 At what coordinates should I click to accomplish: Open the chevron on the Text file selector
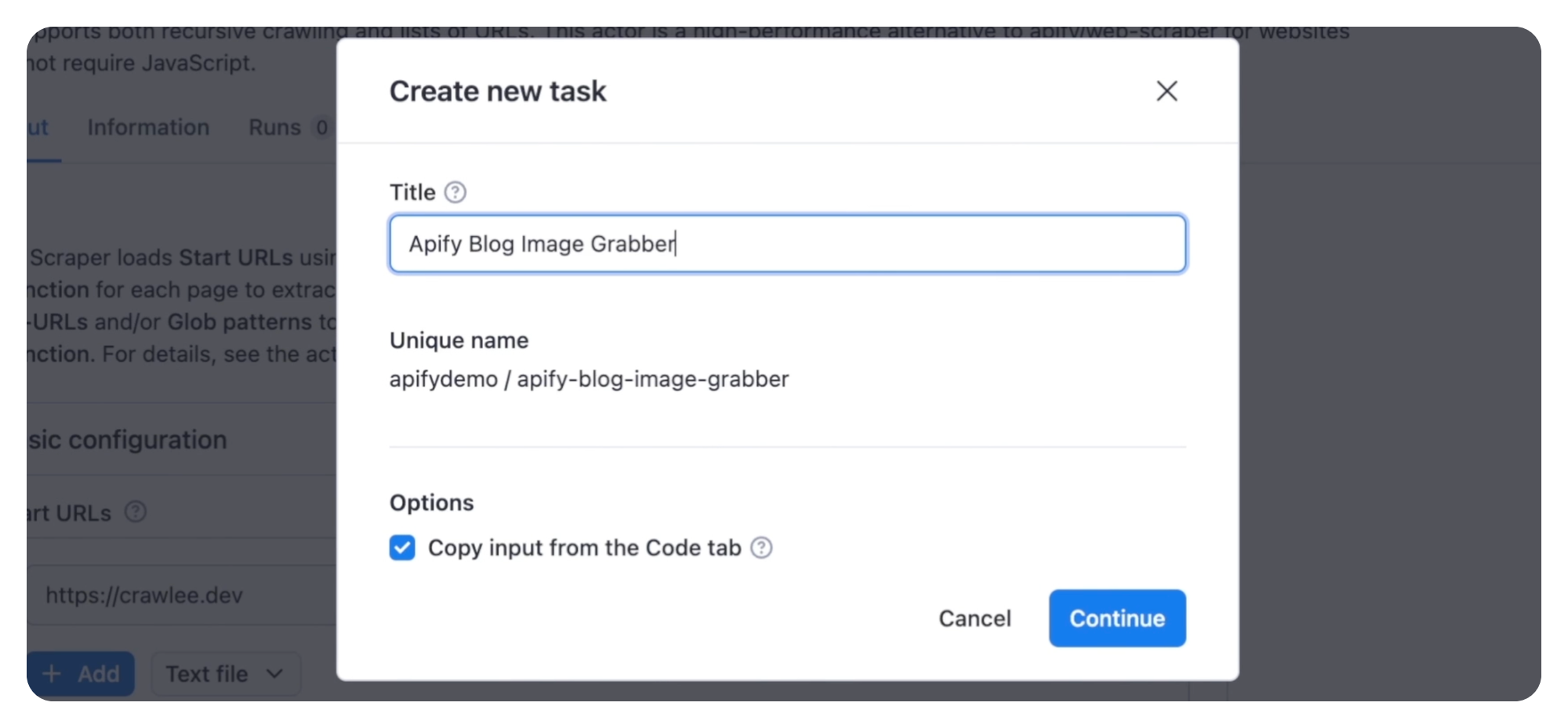pyautogui.click(x=274, y=674)
